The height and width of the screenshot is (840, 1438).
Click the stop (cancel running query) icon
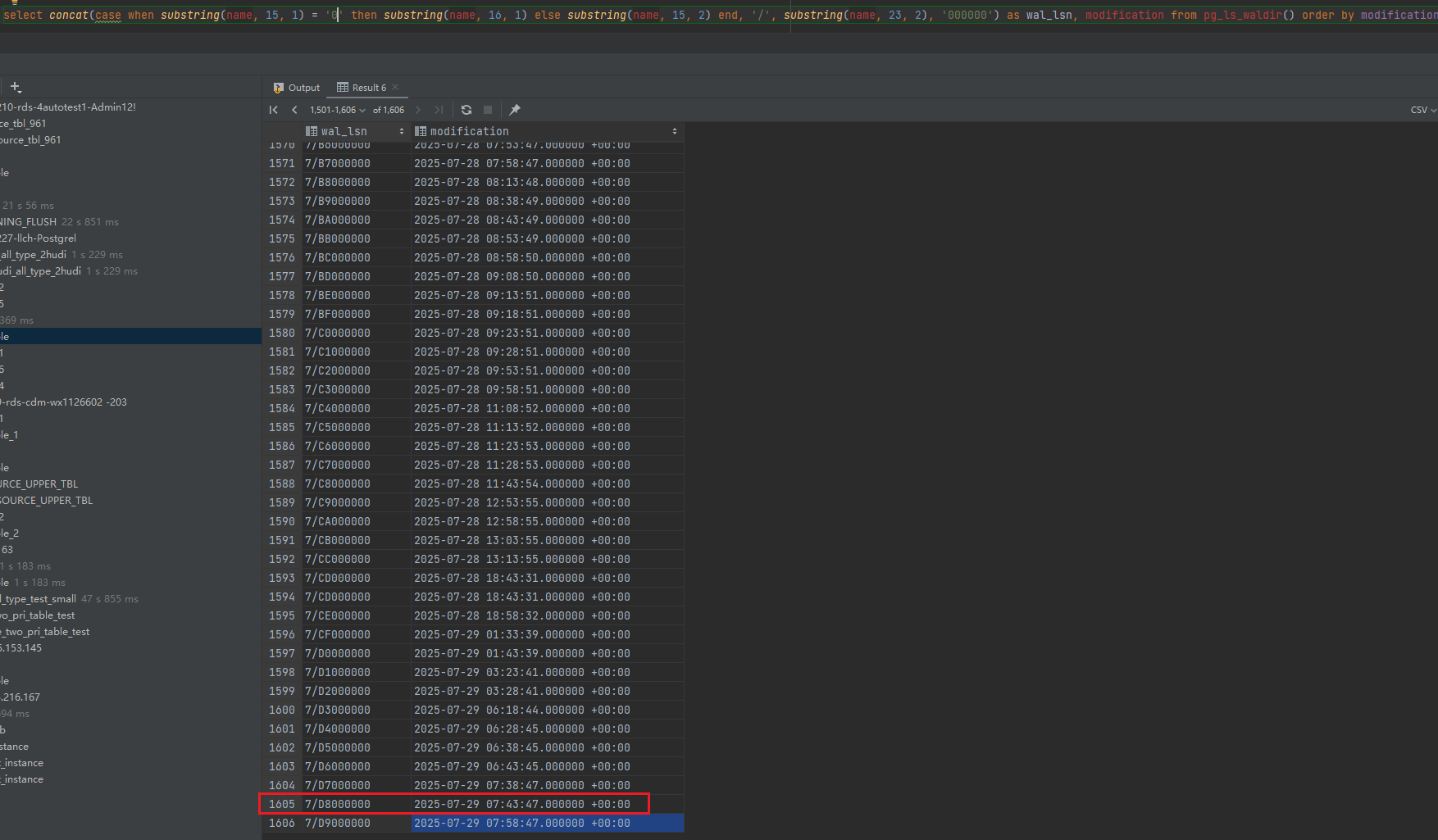(x=488, y=110)
